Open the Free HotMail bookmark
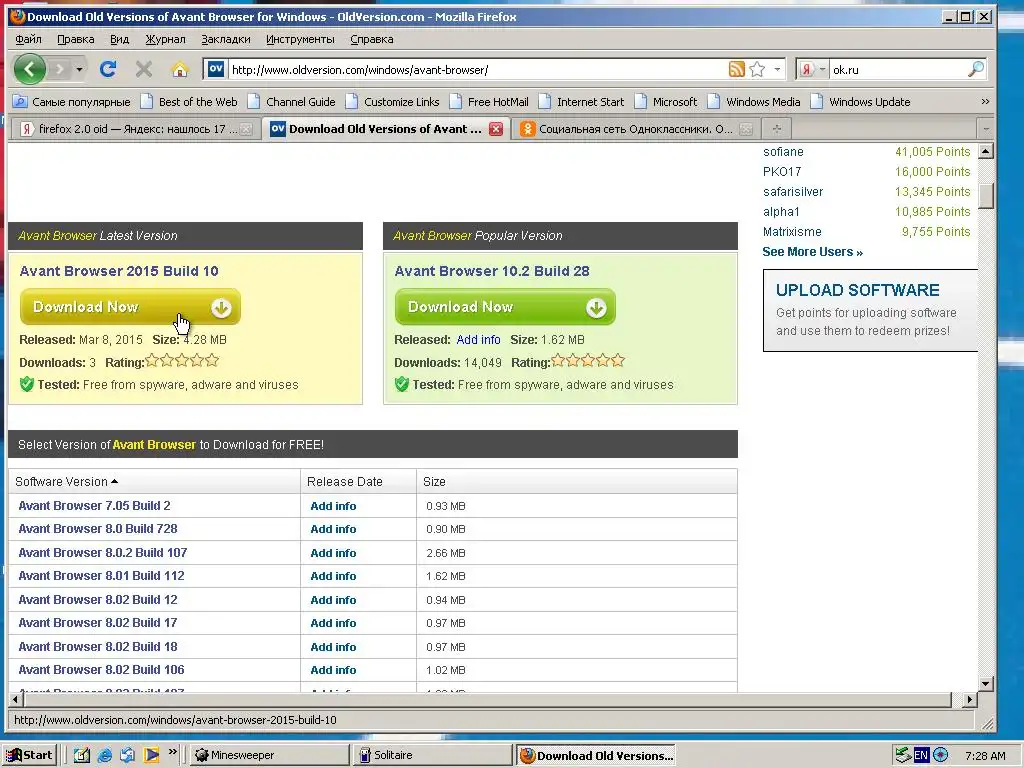Viewport: 1024px width, 768px height. (489, 102)
